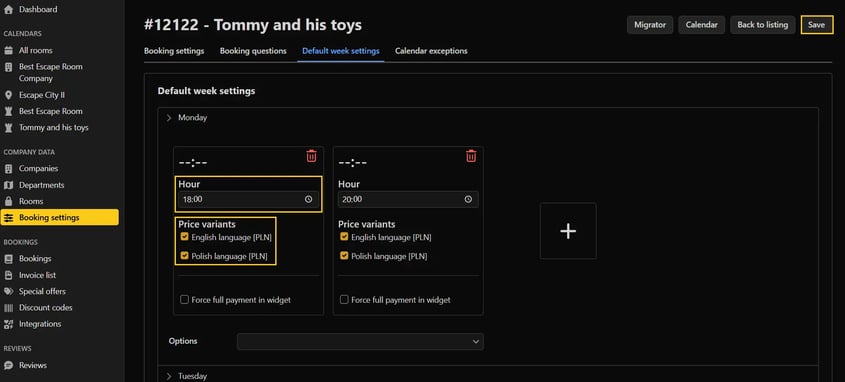This screenshot has width=845, height=382.
Task: Save the booking settings
Action: coord(816,25)
